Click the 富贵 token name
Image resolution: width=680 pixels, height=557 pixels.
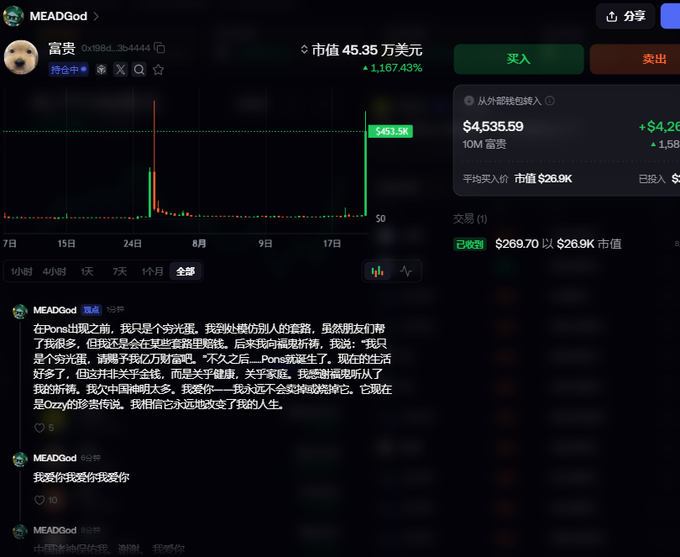point(62,48)
